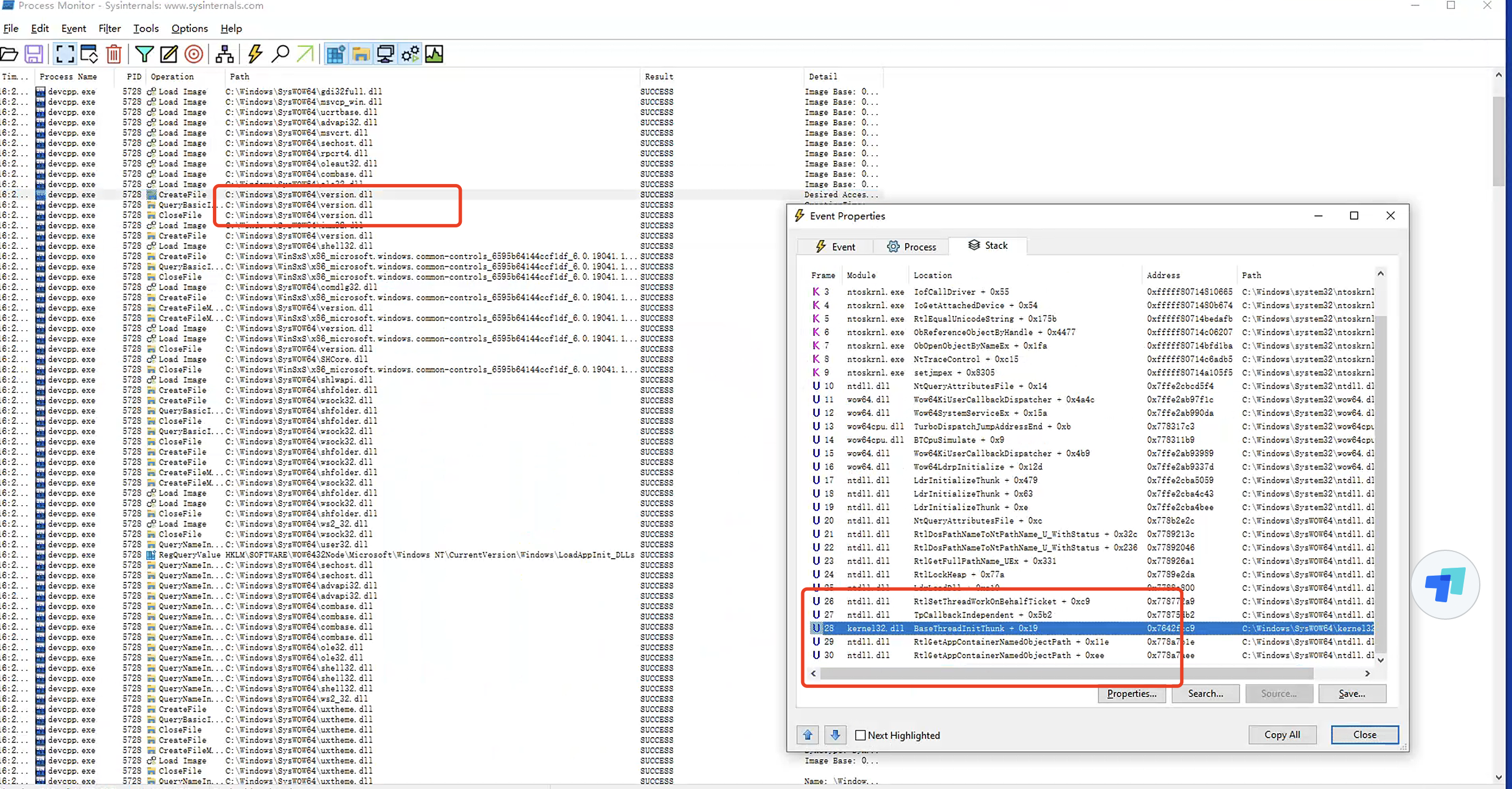Viewport: 1512px width, 789px height.
Task: Click the Search... button in the Stack tab
Action: click(x=1205, y=694)
